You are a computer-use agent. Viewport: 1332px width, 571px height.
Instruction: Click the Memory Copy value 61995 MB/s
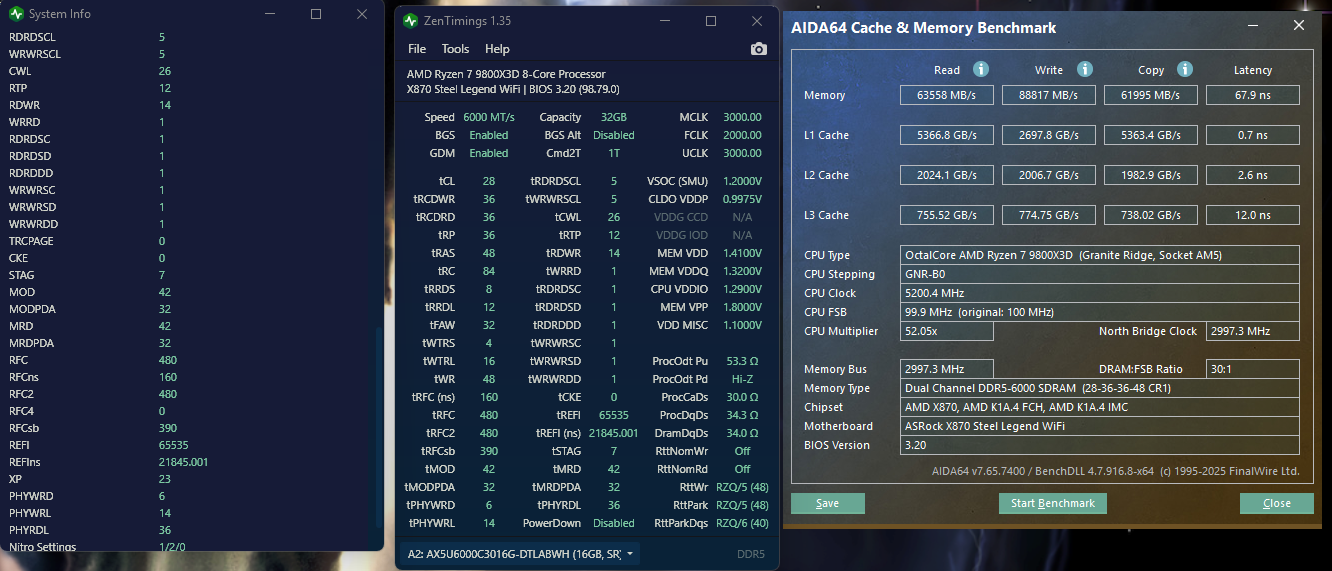click(1150, 95)
